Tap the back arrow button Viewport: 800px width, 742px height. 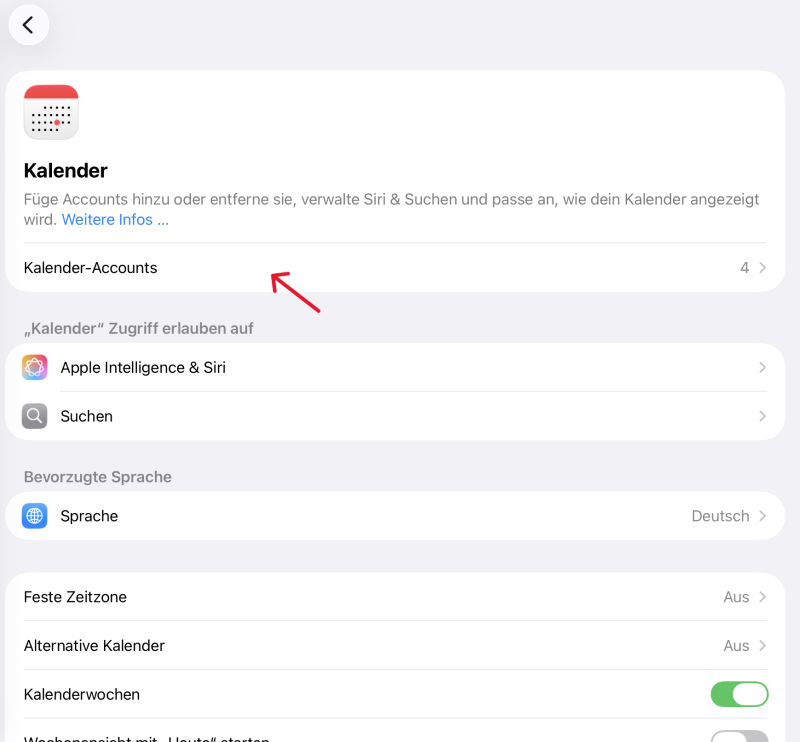click(x=29, y=24)
